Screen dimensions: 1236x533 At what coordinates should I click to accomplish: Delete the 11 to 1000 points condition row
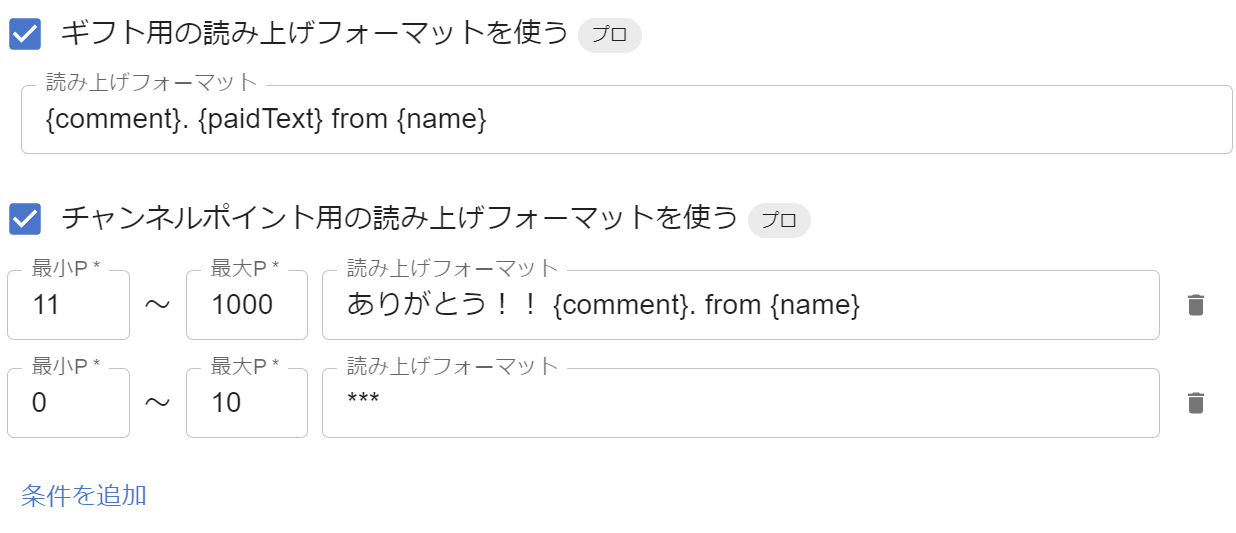click(1195, 305)
